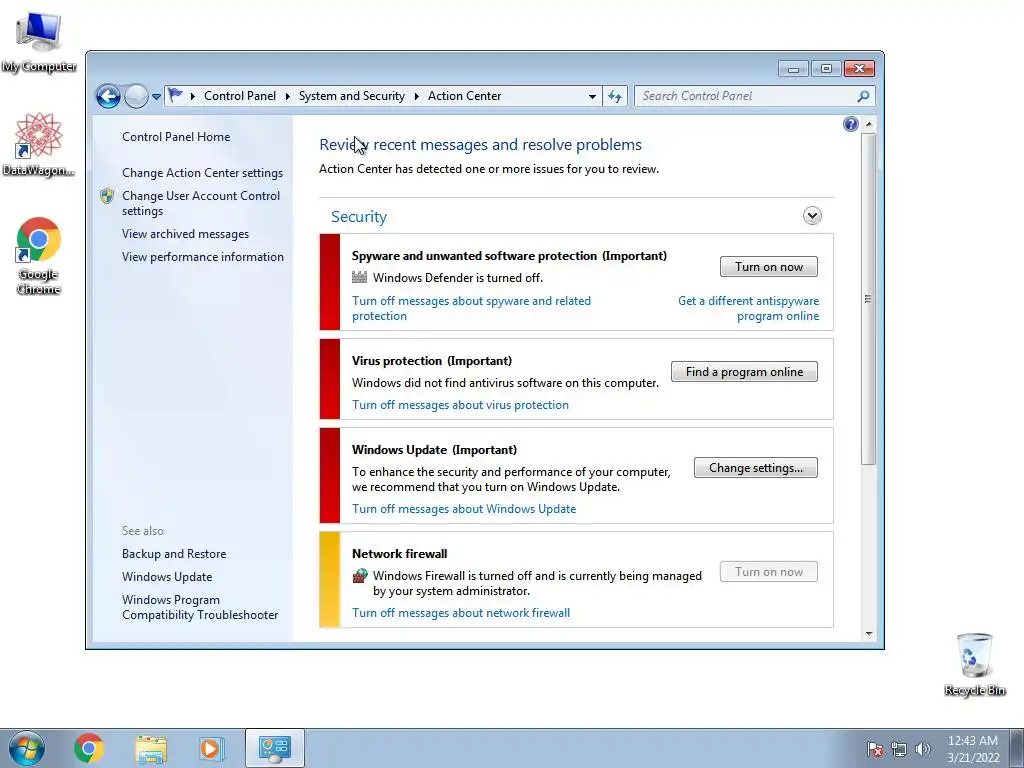Go back with the blue Back arrow
Viewport: 1024px width, 768px height.
(108, 97)
